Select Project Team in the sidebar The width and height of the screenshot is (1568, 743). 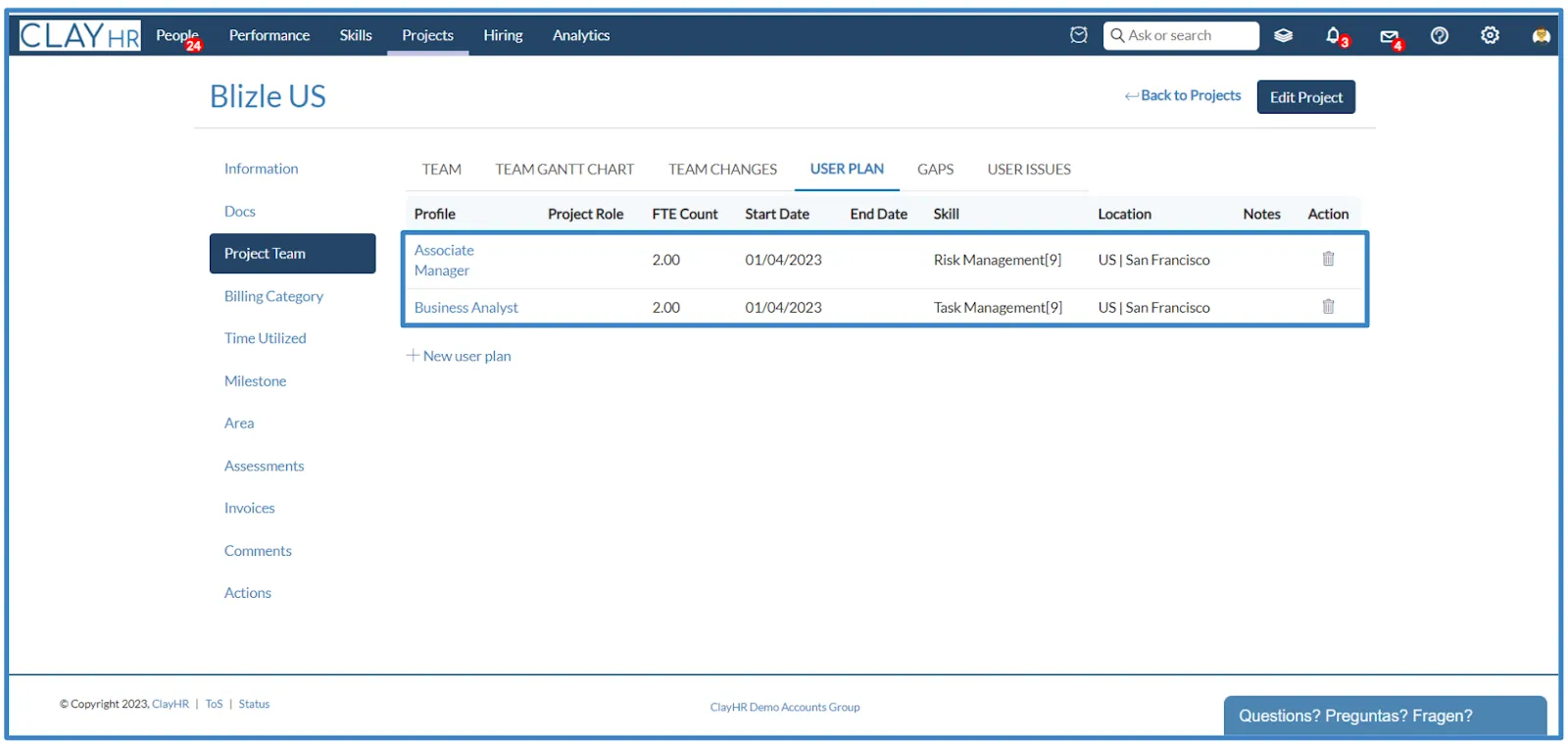(292, 253)
